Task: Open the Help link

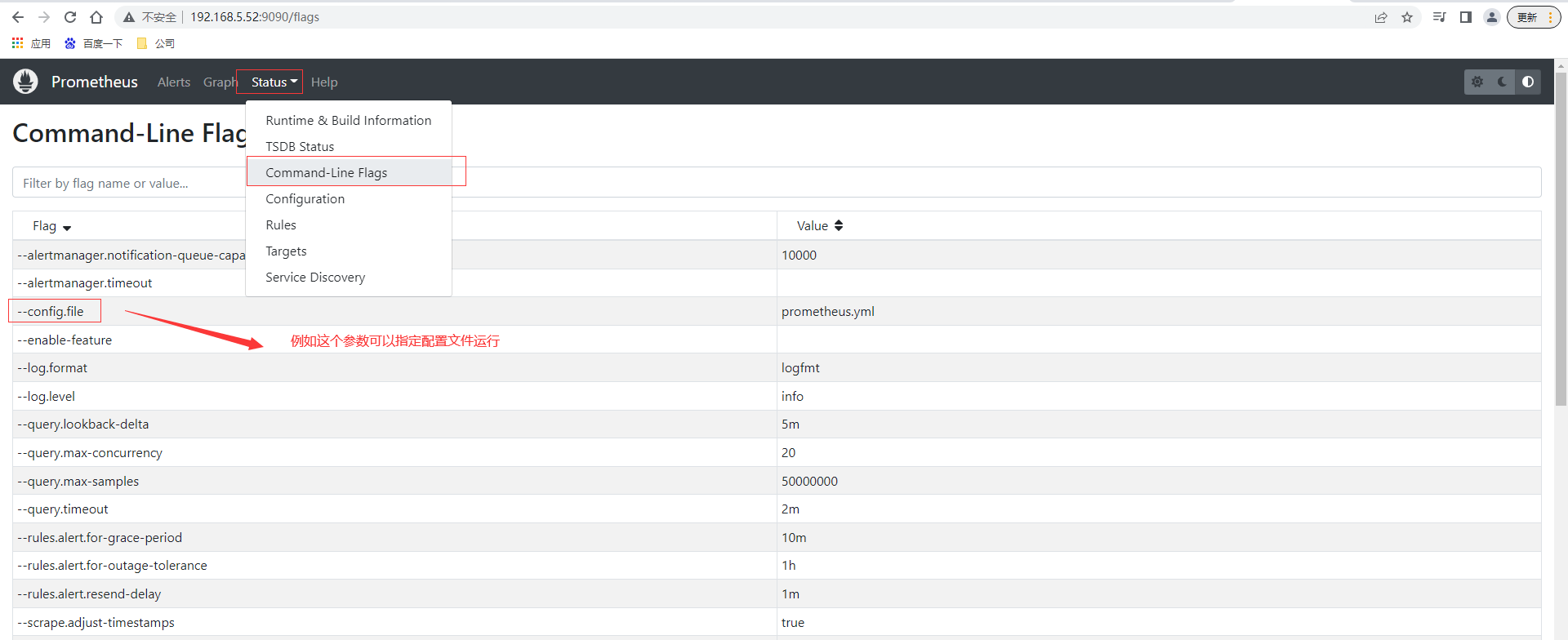Action: click(x=324, y=82)
